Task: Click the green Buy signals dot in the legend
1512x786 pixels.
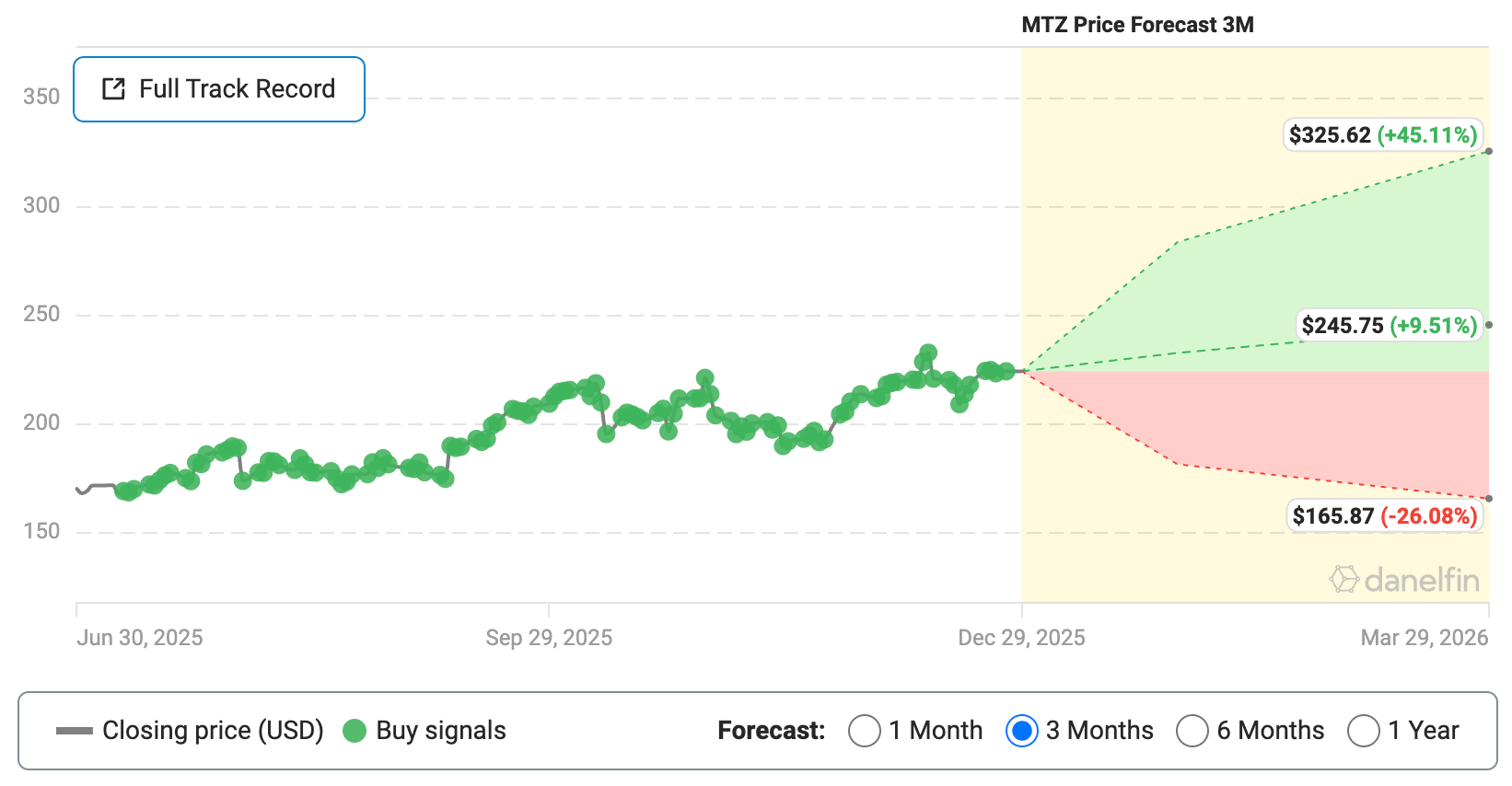Action: point(355,730)
